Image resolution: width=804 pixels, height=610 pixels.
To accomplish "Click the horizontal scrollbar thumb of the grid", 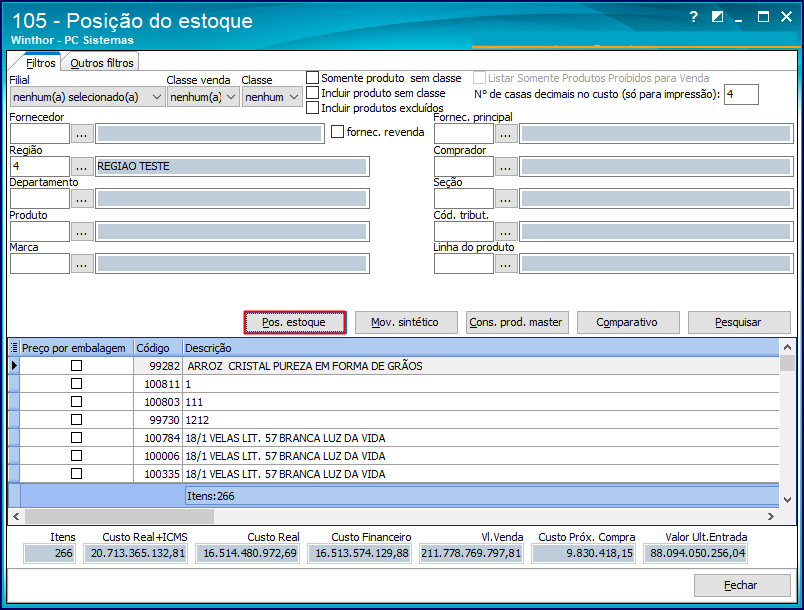I will coord(119,516).
